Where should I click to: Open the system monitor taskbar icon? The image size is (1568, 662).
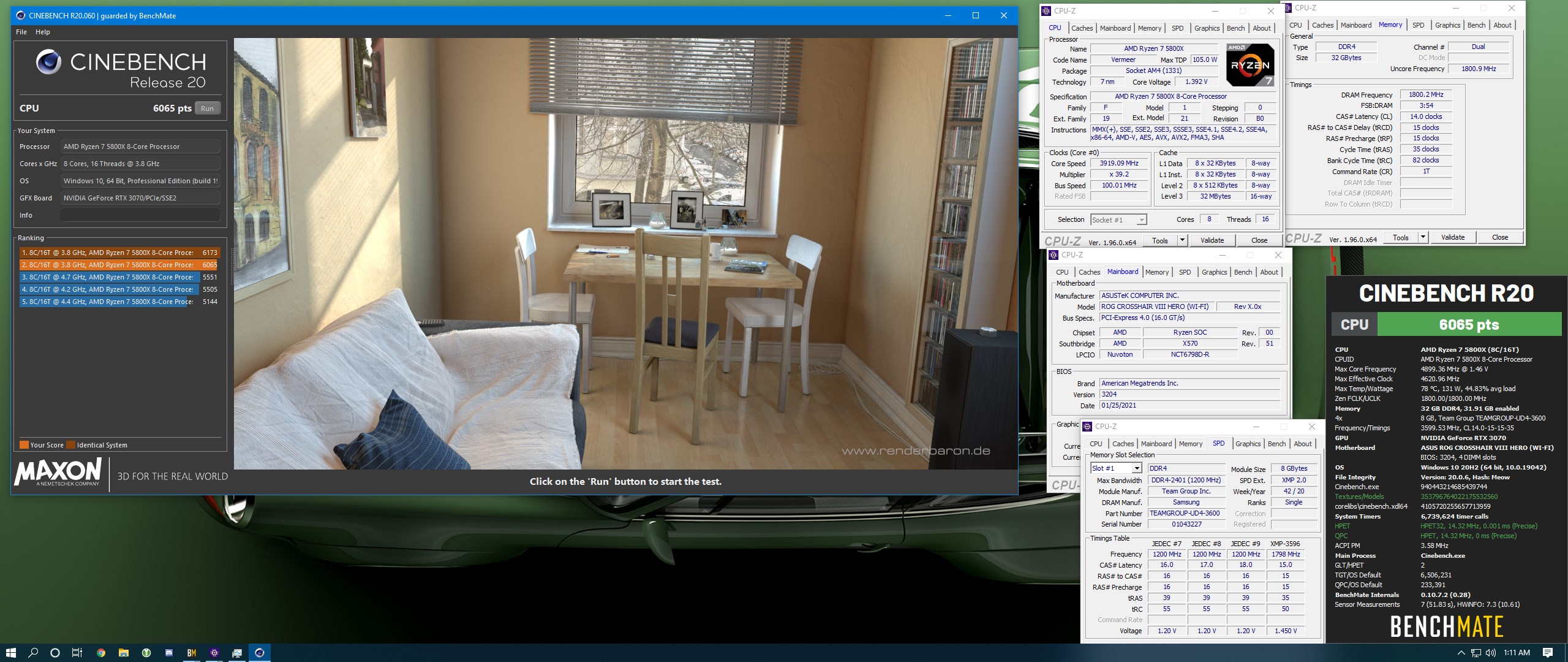[237, 653]
